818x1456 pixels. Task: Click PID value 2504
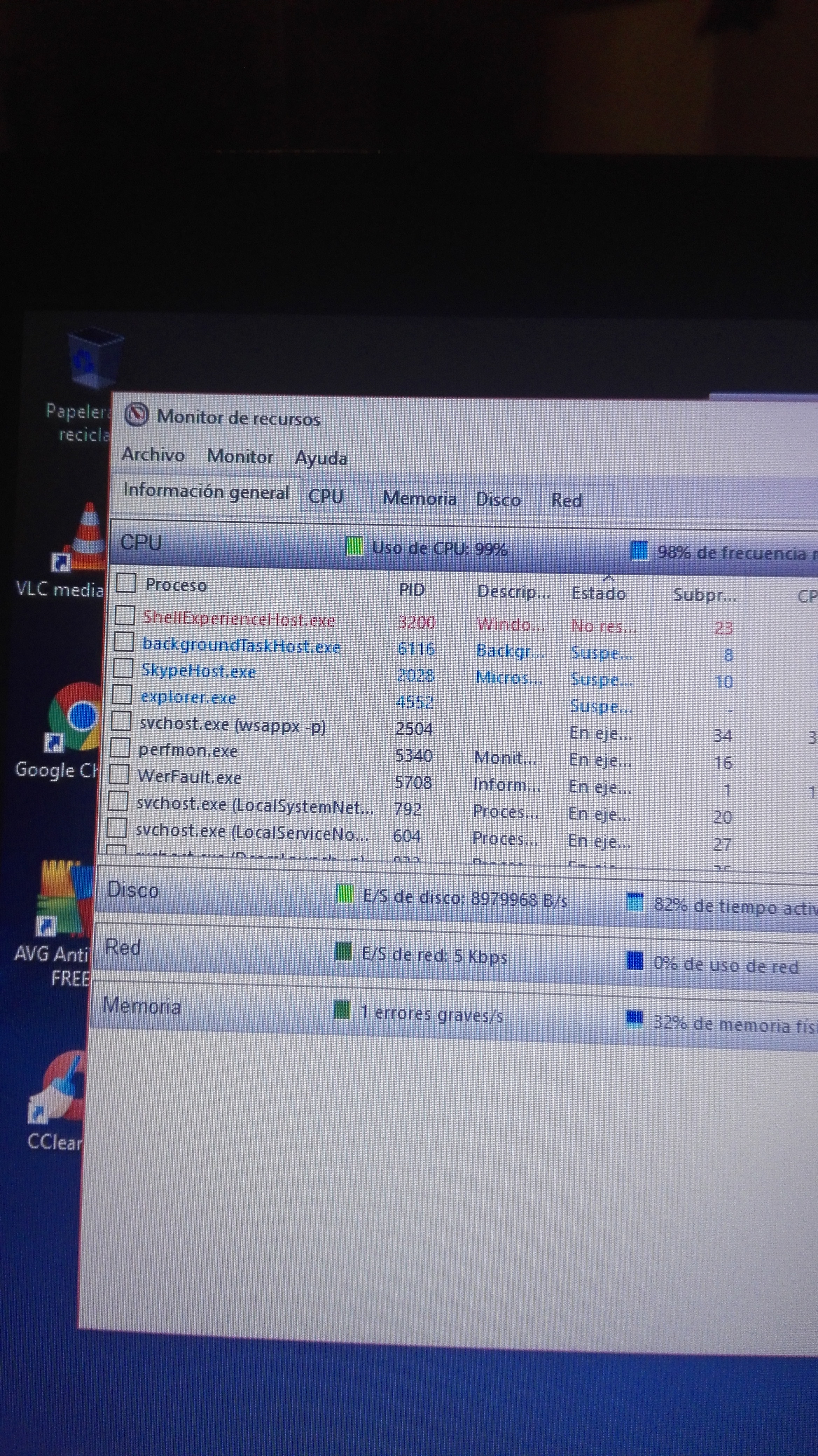[x=414, y=729]
